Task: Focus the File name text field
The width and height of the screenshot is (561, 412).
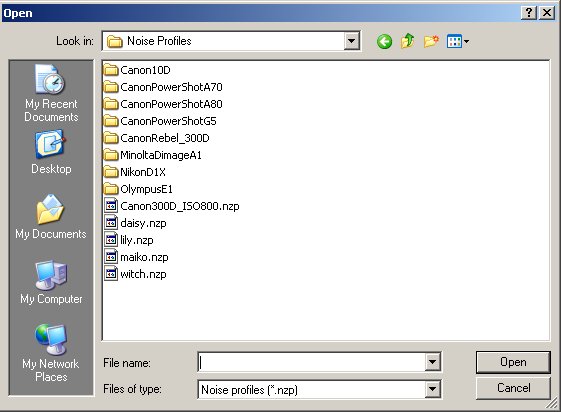Action: pos(311,362)
